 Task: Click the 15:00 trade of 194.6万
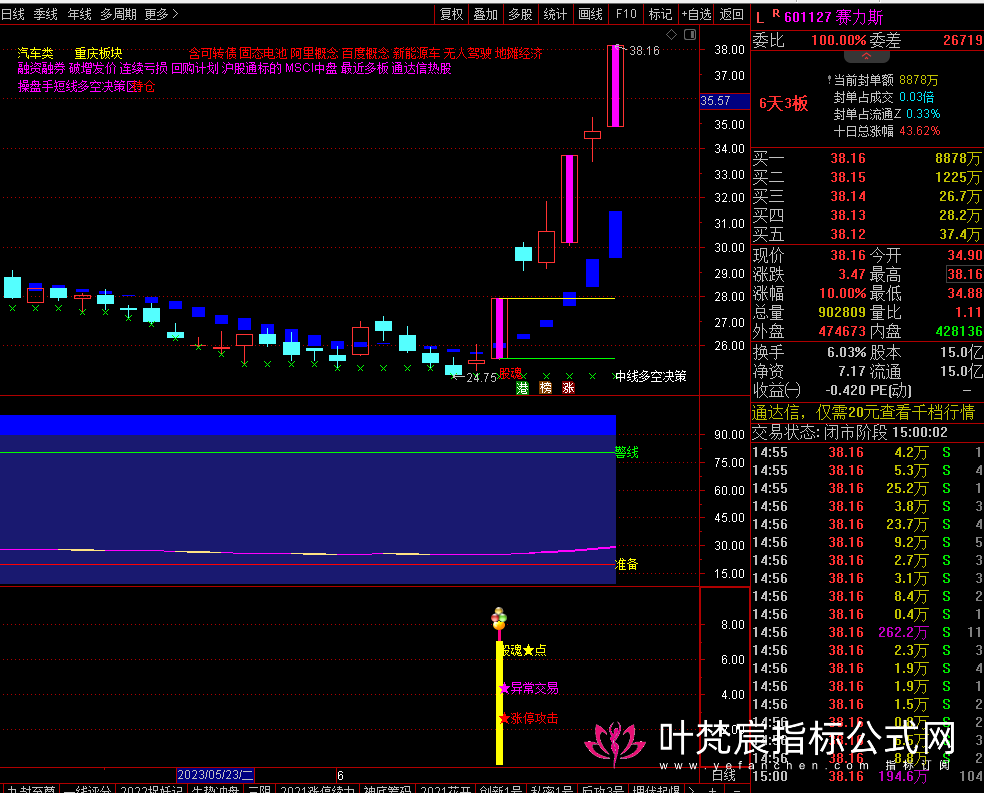[x=867, y=777]
